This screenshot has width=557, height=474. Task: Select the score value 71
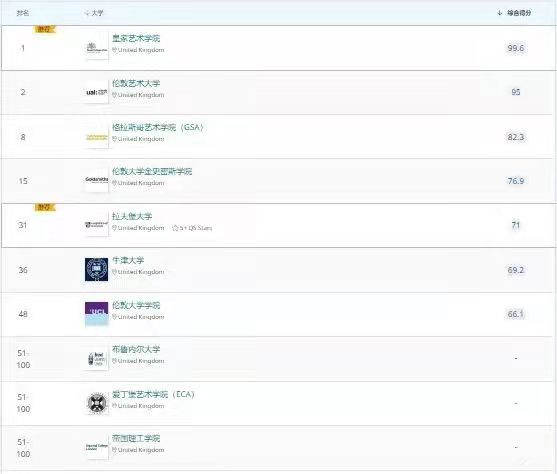pos(516,225)
